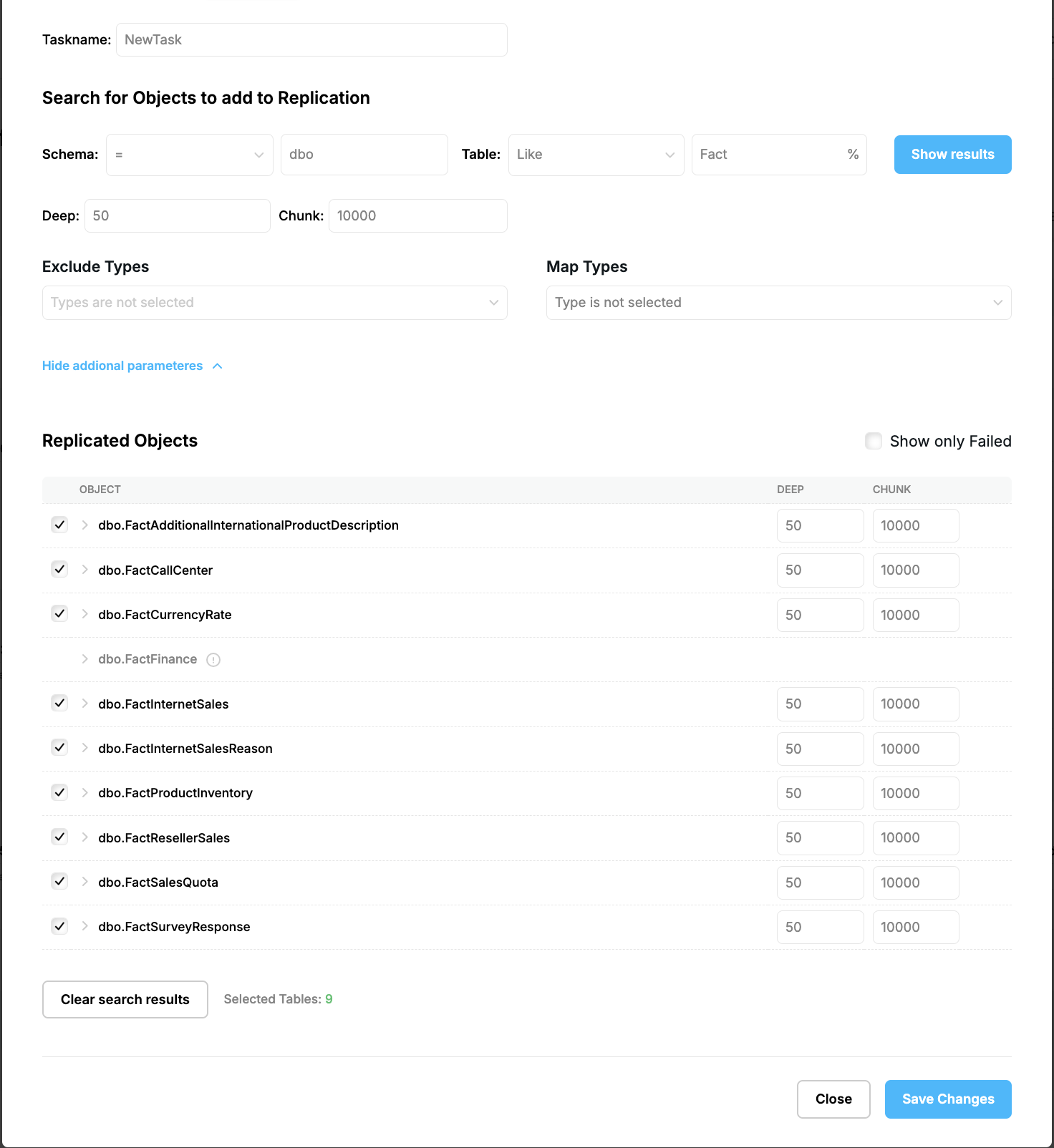
Task: Click the warning icon beside dbo.FactFinance
Action: 213,660
